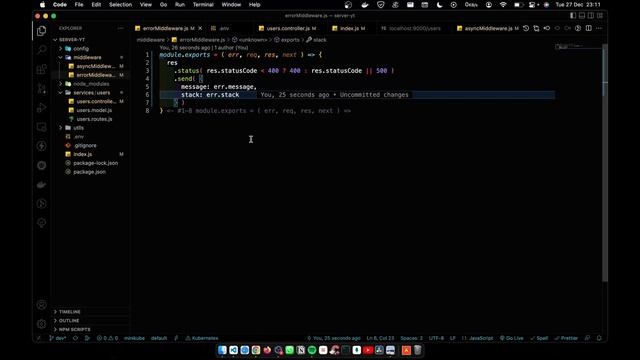
Task: Open the Source Control view
Action: click(41, 88)
